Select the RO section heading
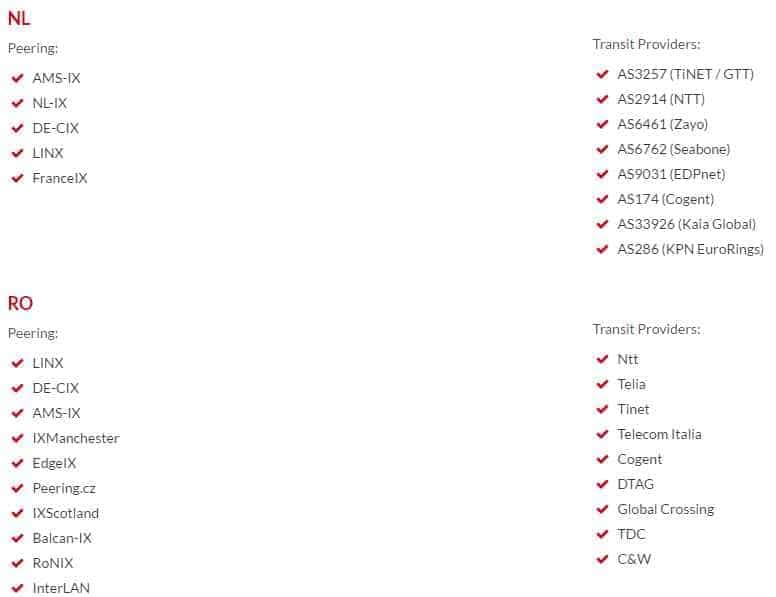The image size is (776, 597). (20, 303)
